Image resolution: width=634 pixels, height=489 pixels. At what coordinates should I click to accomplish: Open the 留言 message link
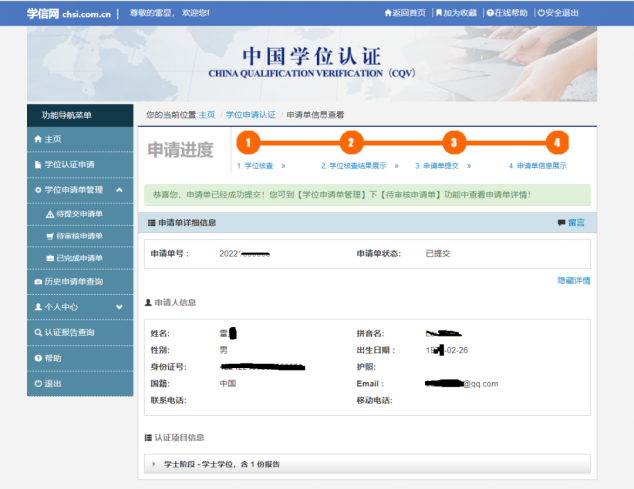click(571, 222)
